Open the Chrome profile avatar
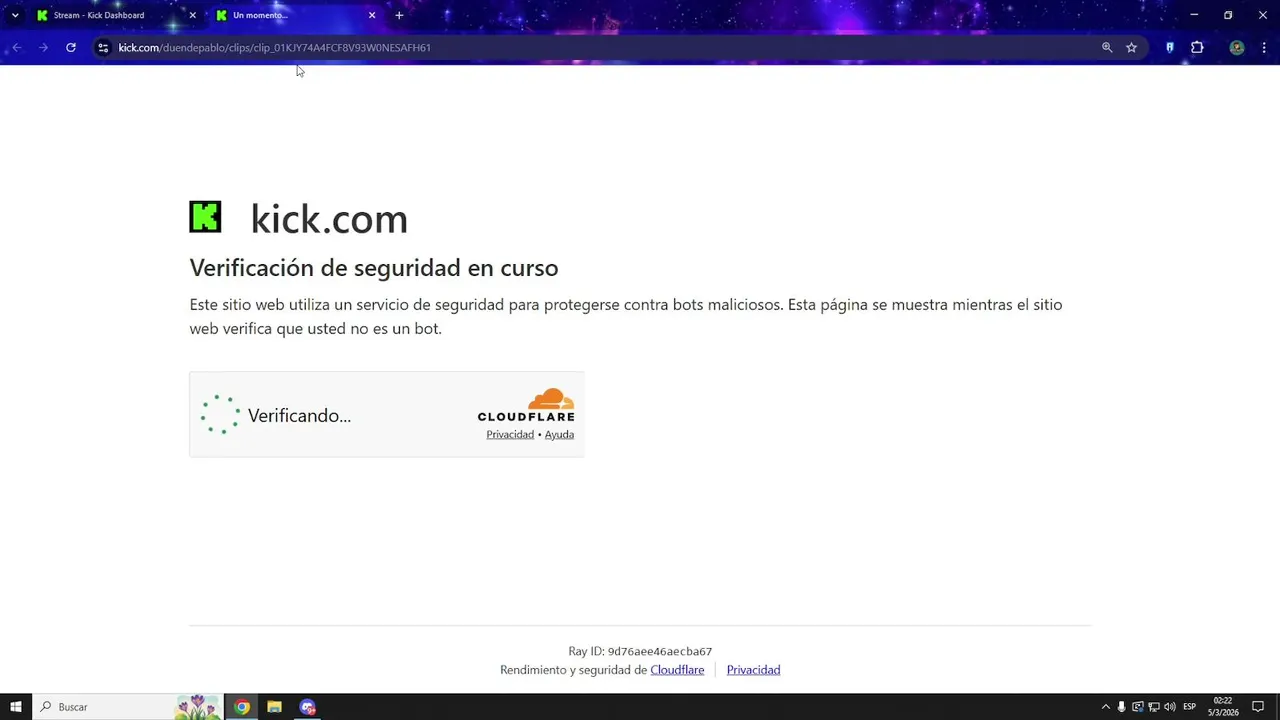The height and width of the screenshot is (720, 1280). [x=1237, y=47]
